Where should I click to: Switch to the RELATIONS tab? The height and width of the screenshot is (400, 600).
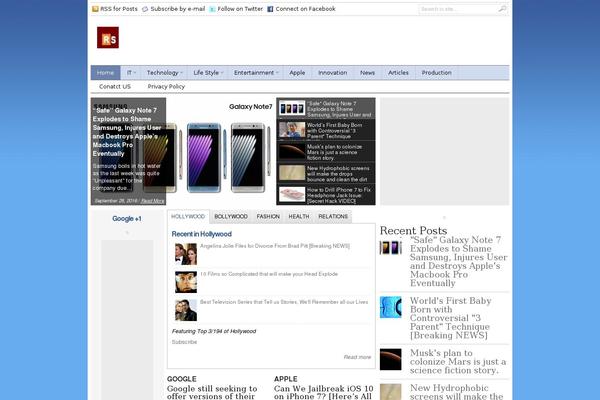(x=333, y=217)
